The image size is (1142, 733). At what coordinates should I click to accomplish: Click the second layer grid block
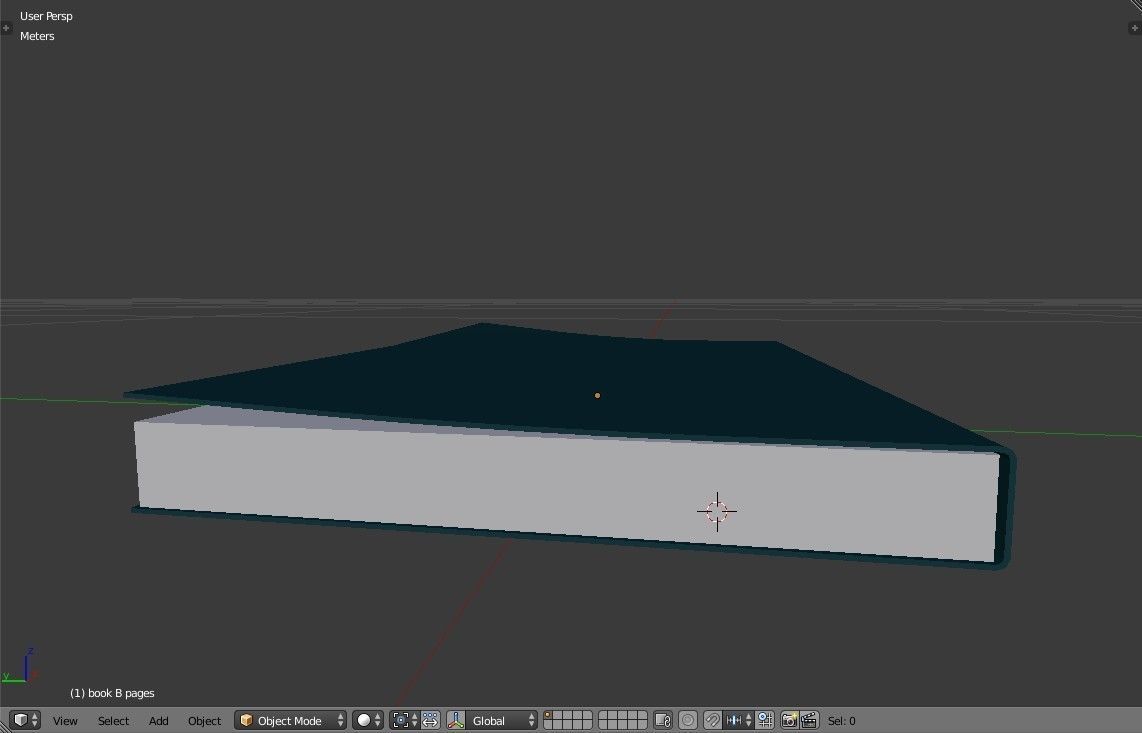[623, 720]
